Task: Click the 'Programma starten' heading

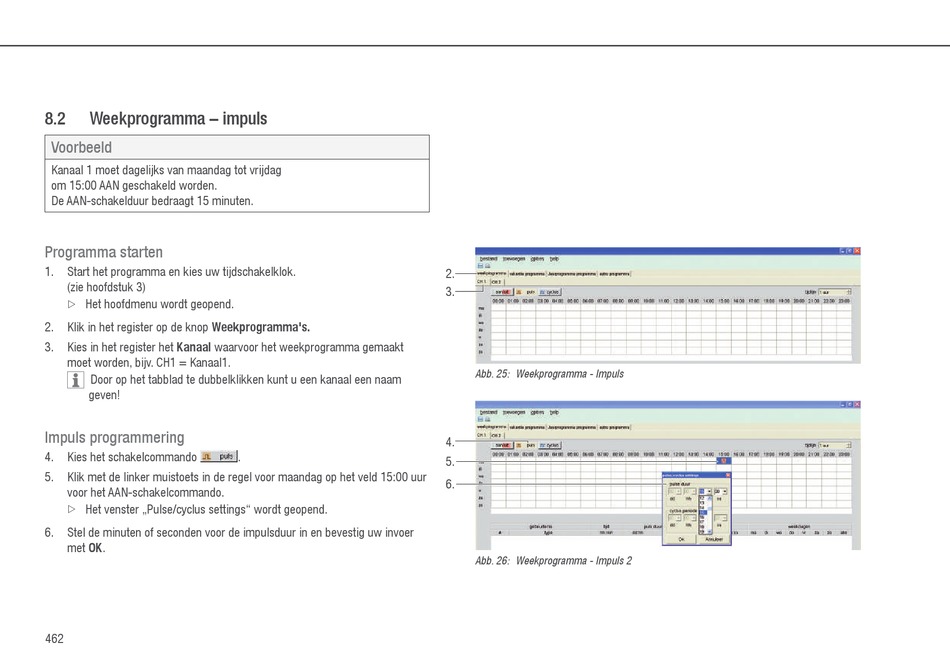Action: [104, 252]
